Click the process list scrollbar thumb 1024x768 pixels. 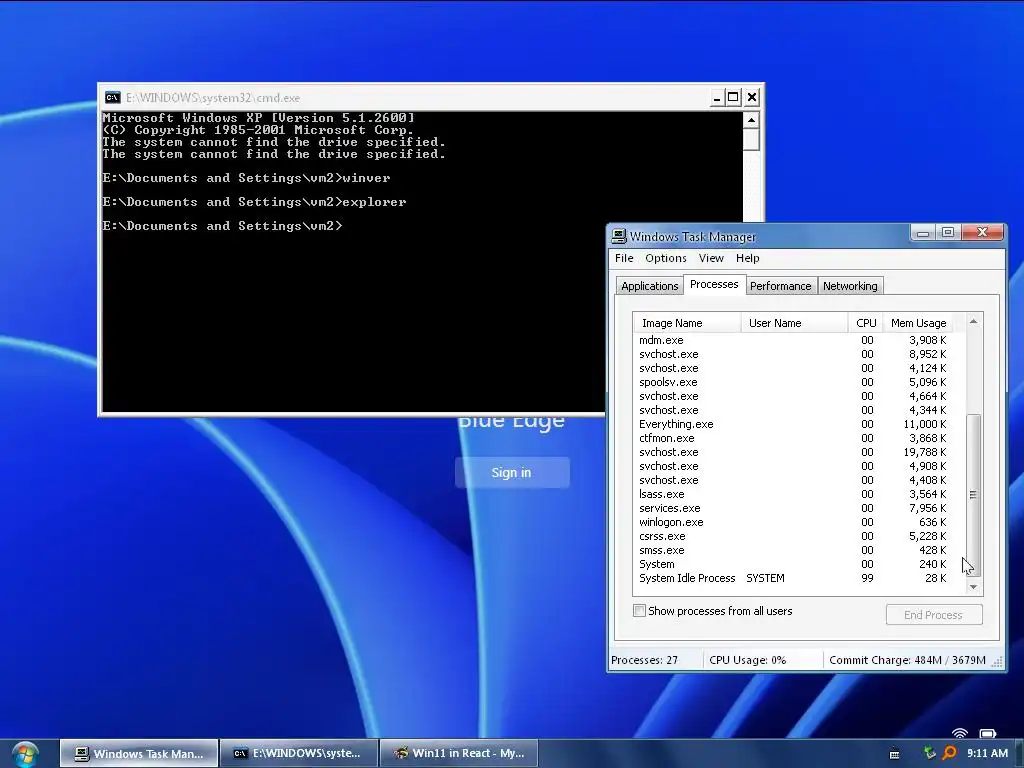[x=973, y=494]
